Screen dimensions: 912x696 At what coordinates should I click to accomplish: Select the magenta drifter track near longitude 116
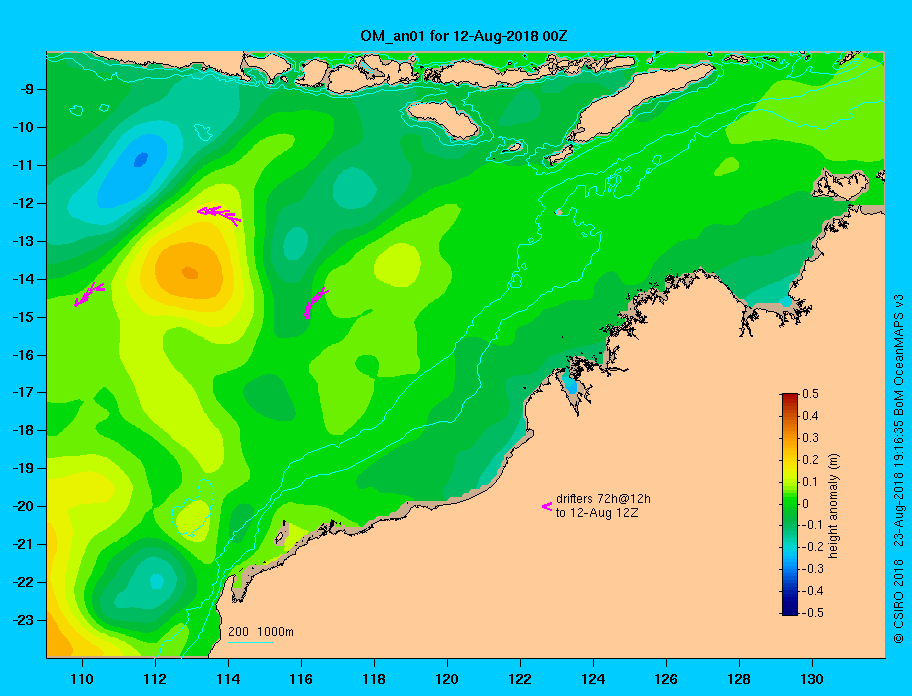pyautogui.click(x=316, y=302)
